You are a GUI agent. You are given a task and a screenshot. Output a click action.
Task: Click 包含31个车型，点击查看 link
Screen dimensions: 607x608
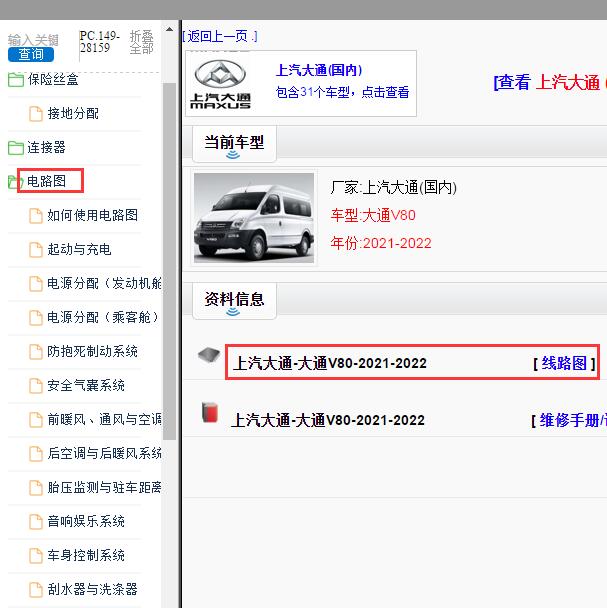click(x=342, y=93)
